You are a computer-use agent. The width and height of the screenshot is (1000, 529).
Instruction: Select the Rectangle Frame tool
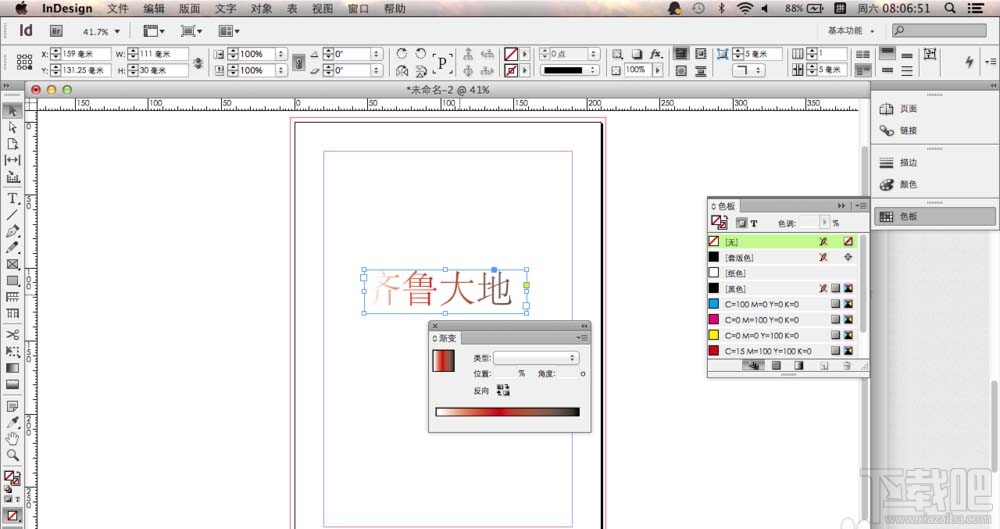click(12, 264)
